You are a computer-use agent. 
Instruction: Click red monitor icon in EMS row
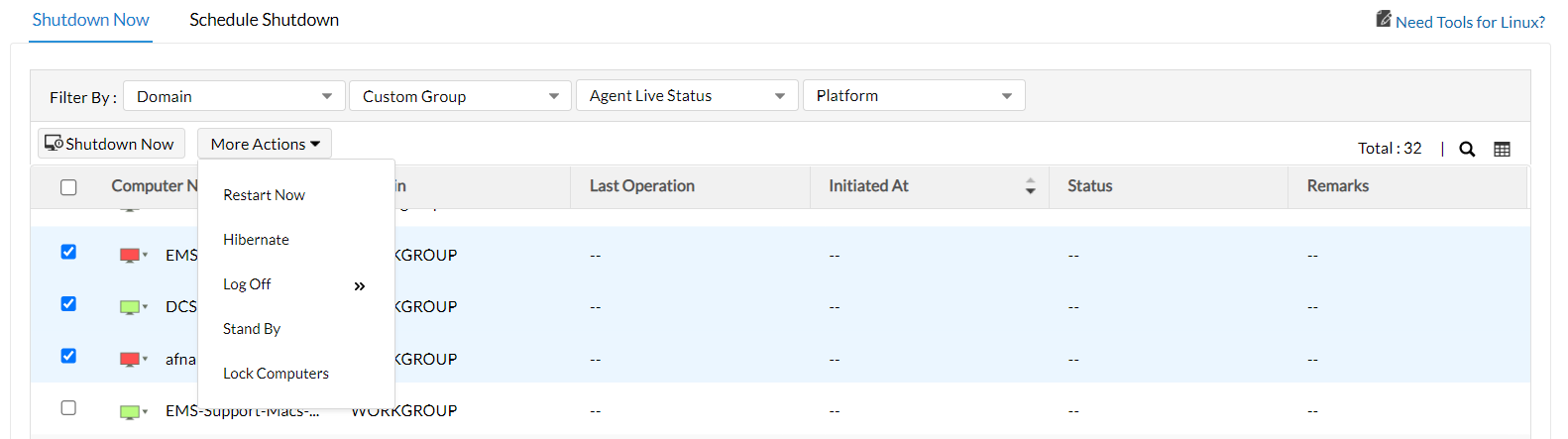click(130, 256)
